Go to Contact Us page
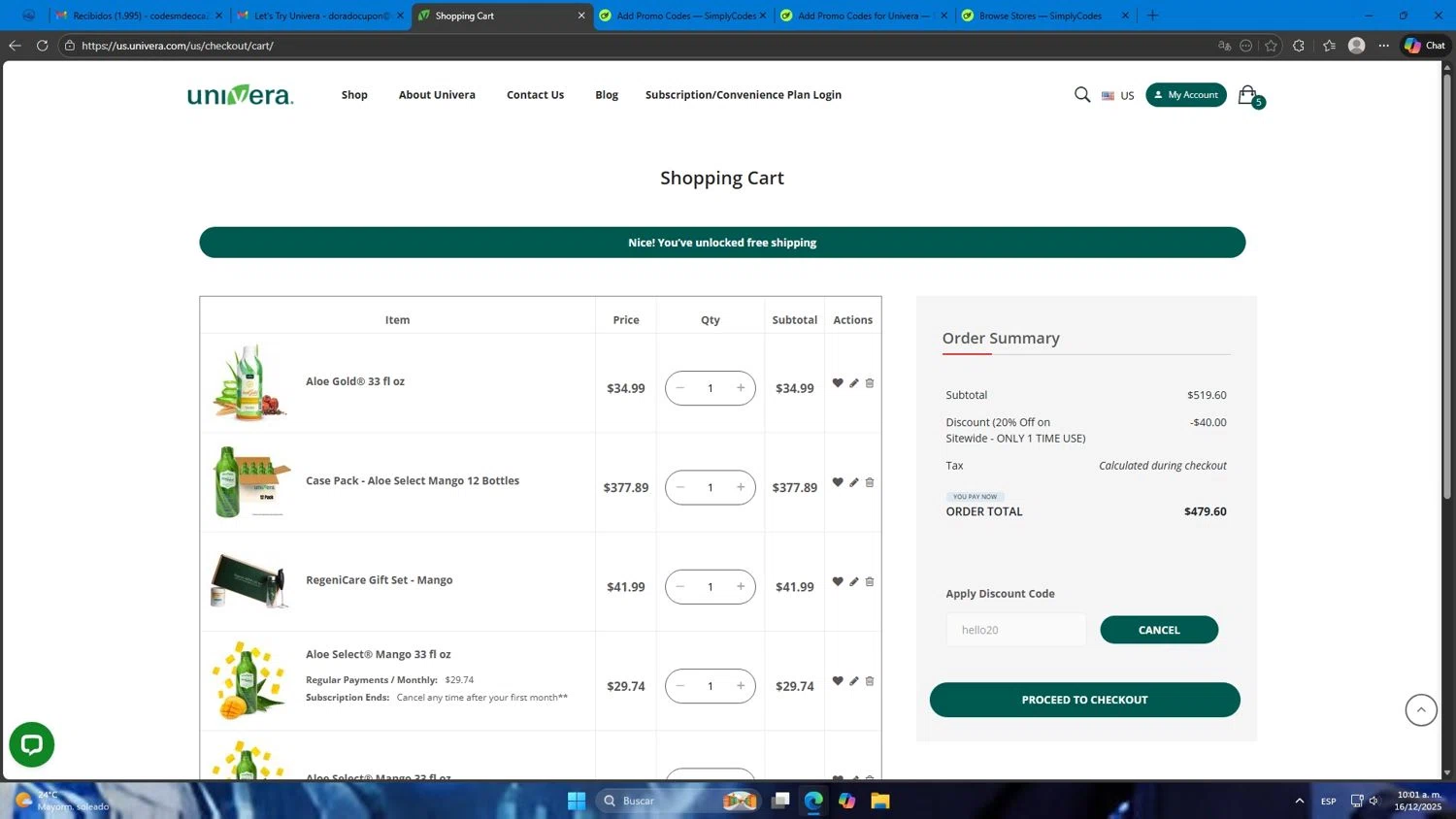Image resolution: width=1456 pixels, height=819 pixels. coord(535,95)
